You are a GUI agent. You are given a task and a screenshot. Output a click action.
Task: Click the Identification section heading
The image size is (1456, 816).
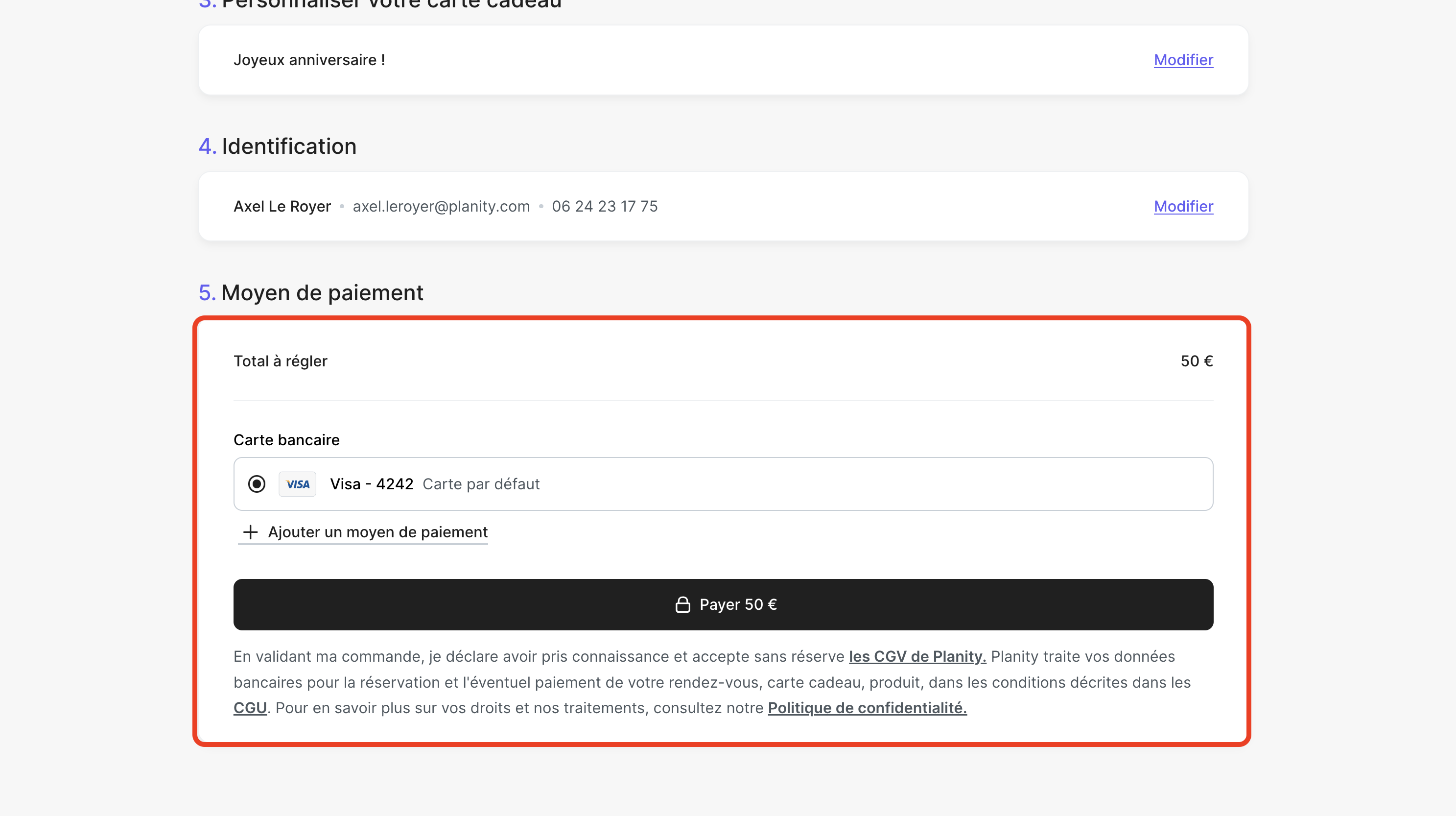pyautogui.click(x=289, y=146)
